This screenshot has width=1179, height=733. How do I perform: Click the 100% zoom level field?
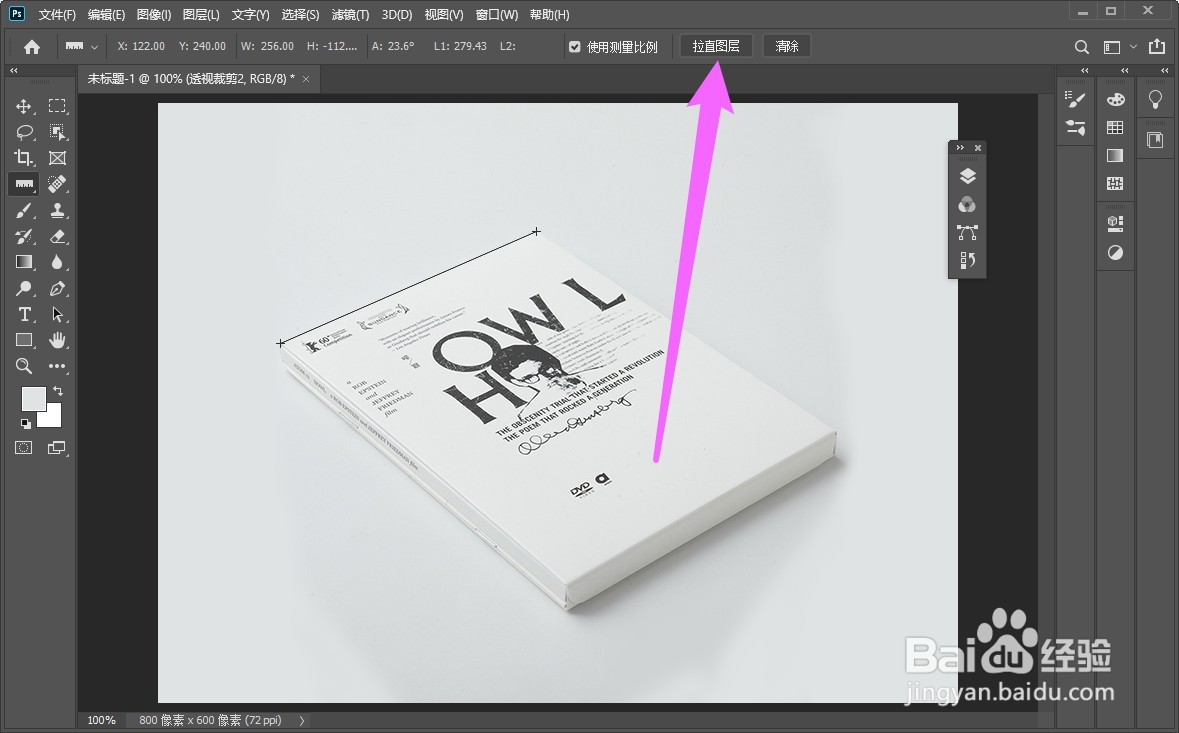click(102, 720)
